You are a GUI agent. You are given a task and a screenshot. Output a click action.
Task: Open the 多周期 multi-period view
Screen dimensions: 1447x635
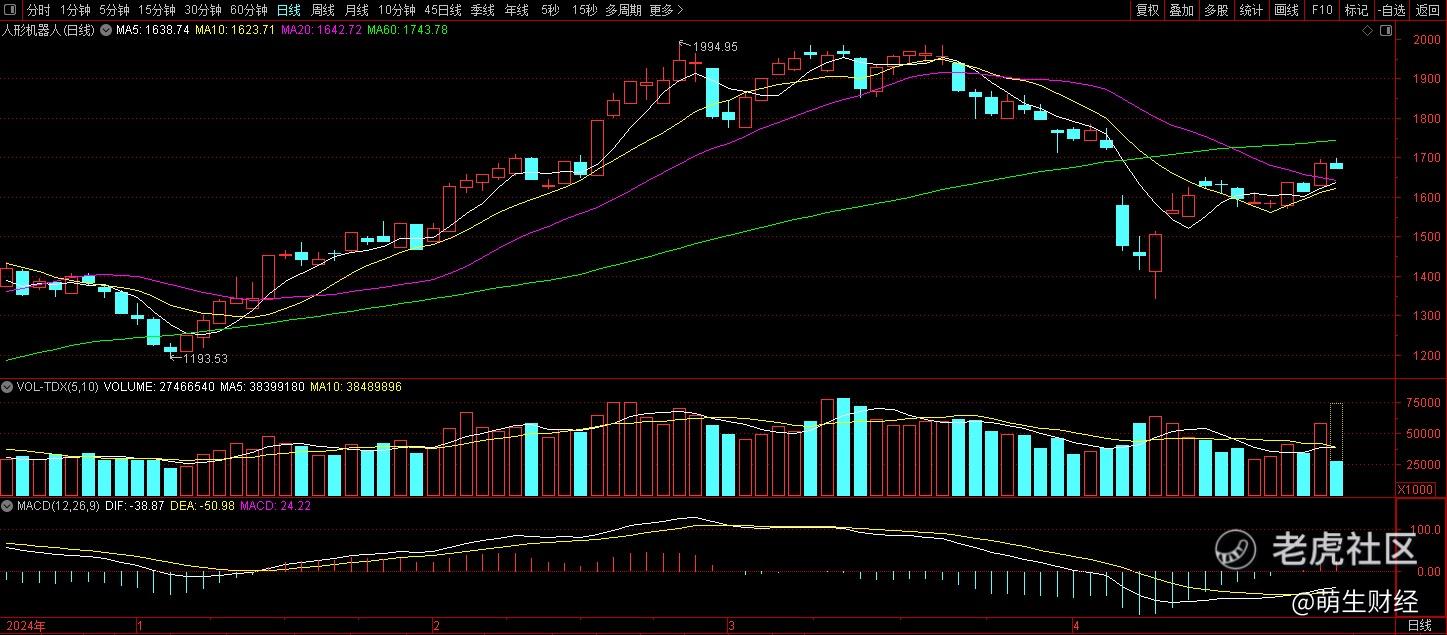coord(623,10)
